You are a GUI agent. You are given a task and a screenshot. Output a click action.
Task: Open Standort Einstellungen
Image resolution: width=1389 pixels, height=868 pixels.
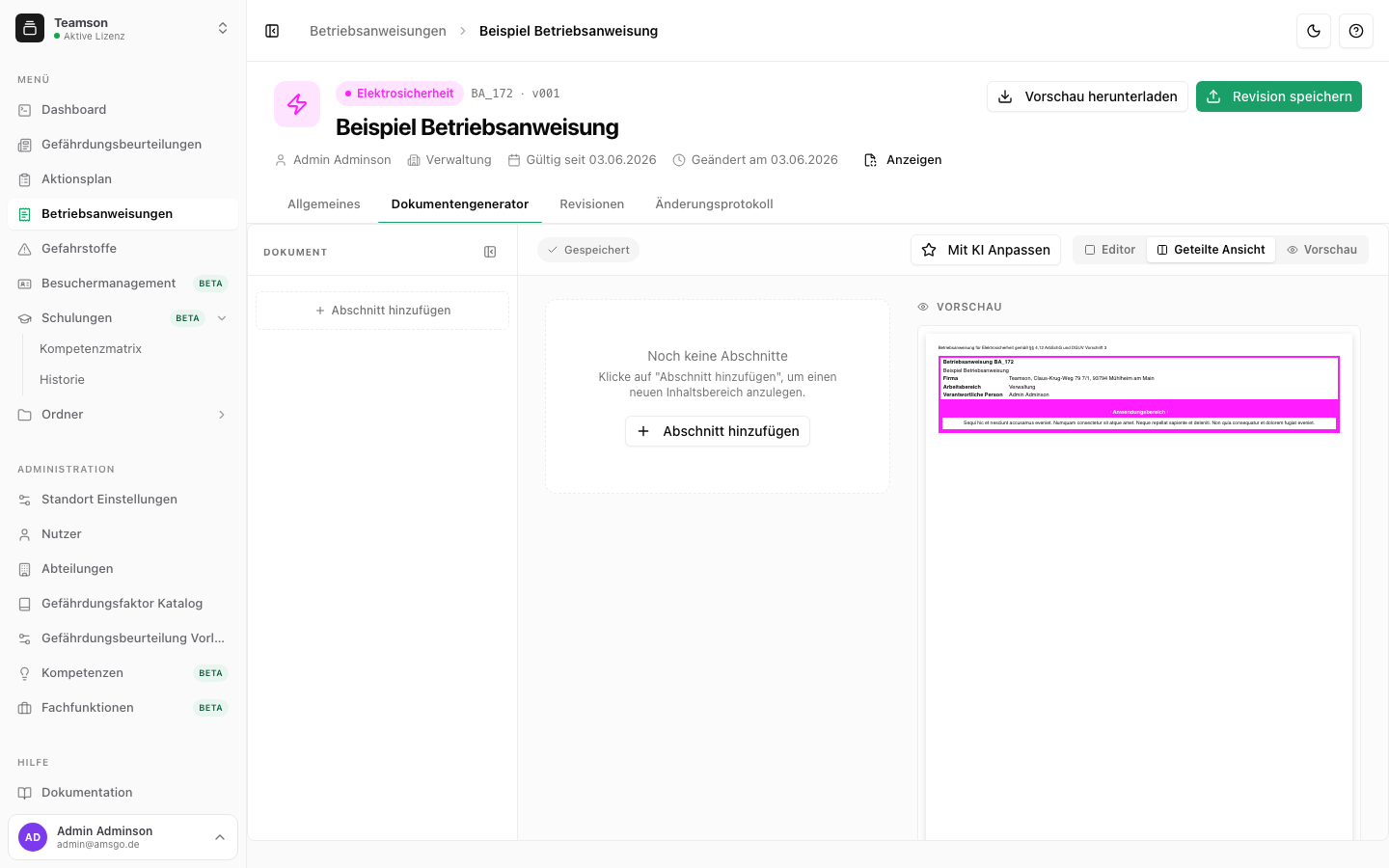[x=123, y=500]
